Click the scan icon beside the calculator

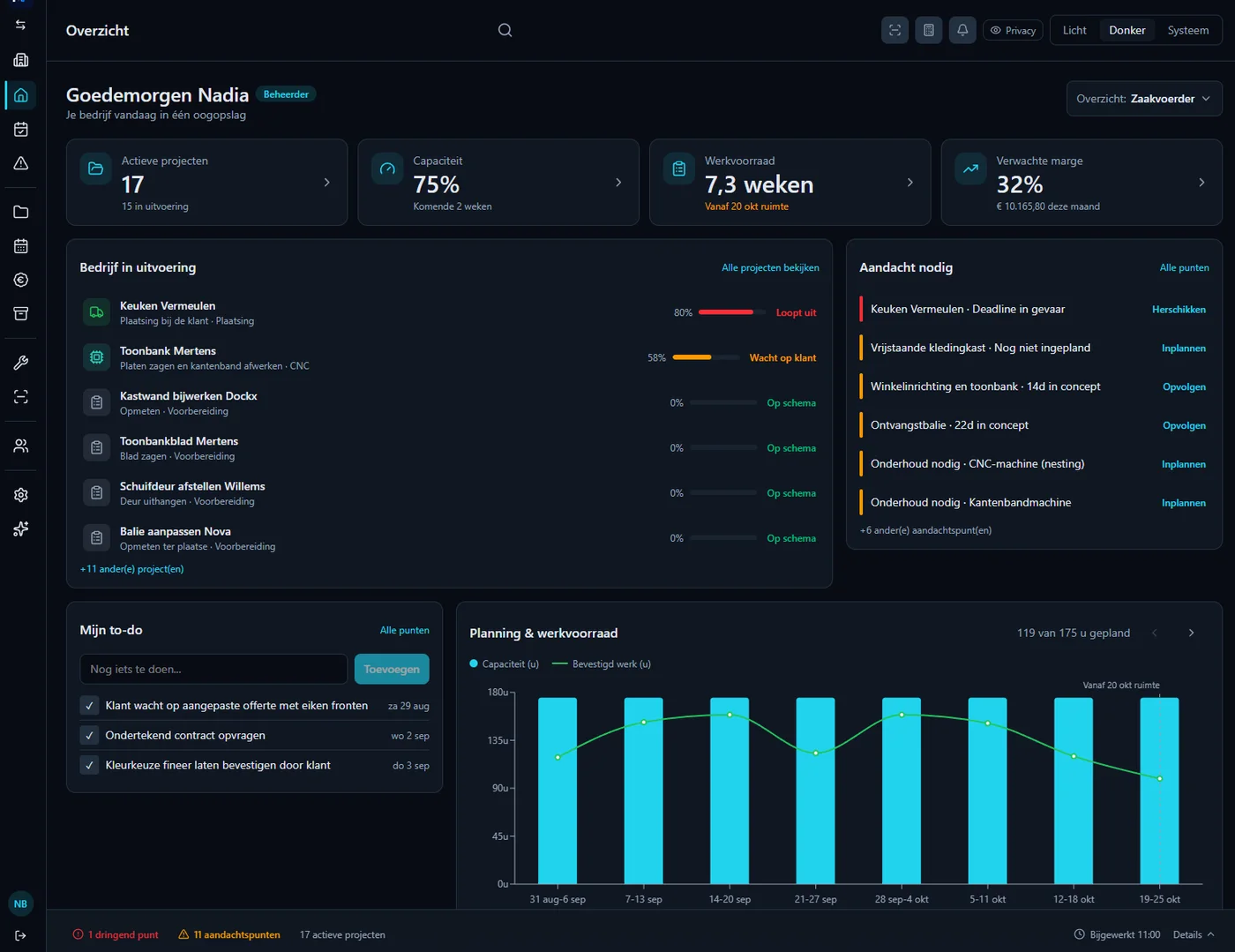tap(894, 30)
